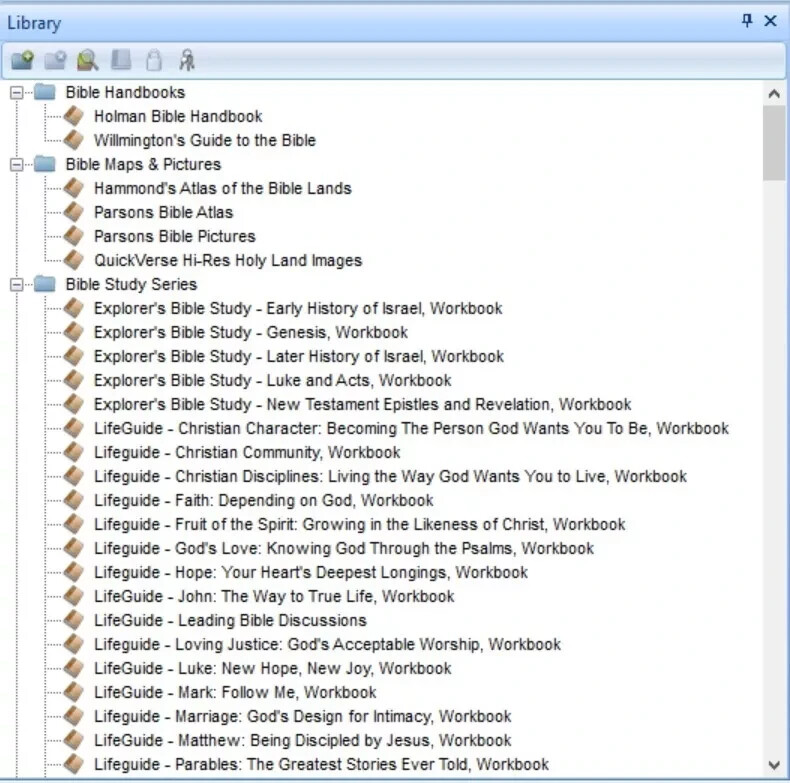The image size is (790, 783).
Task: Select the Bible Handbooks folder label
Action: (x=125, y=93)
